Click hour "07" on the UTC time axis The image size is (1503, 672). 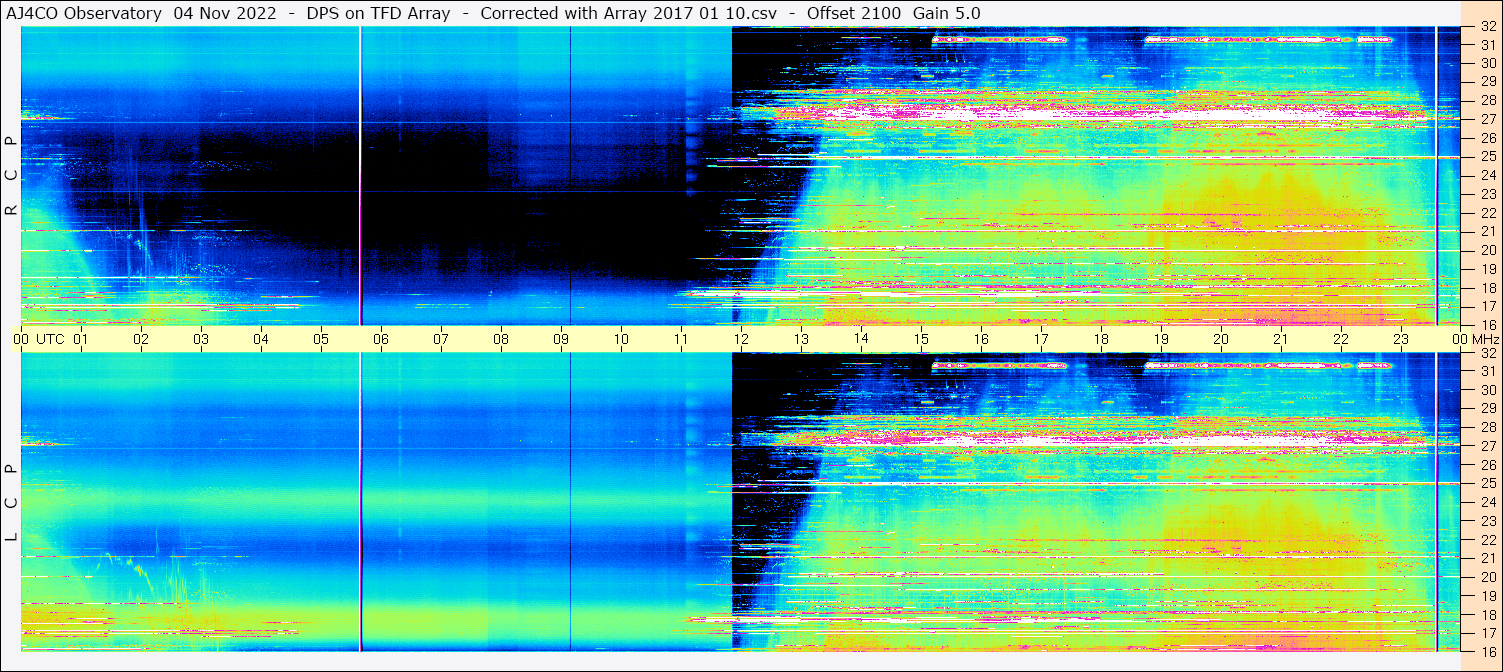441,339
